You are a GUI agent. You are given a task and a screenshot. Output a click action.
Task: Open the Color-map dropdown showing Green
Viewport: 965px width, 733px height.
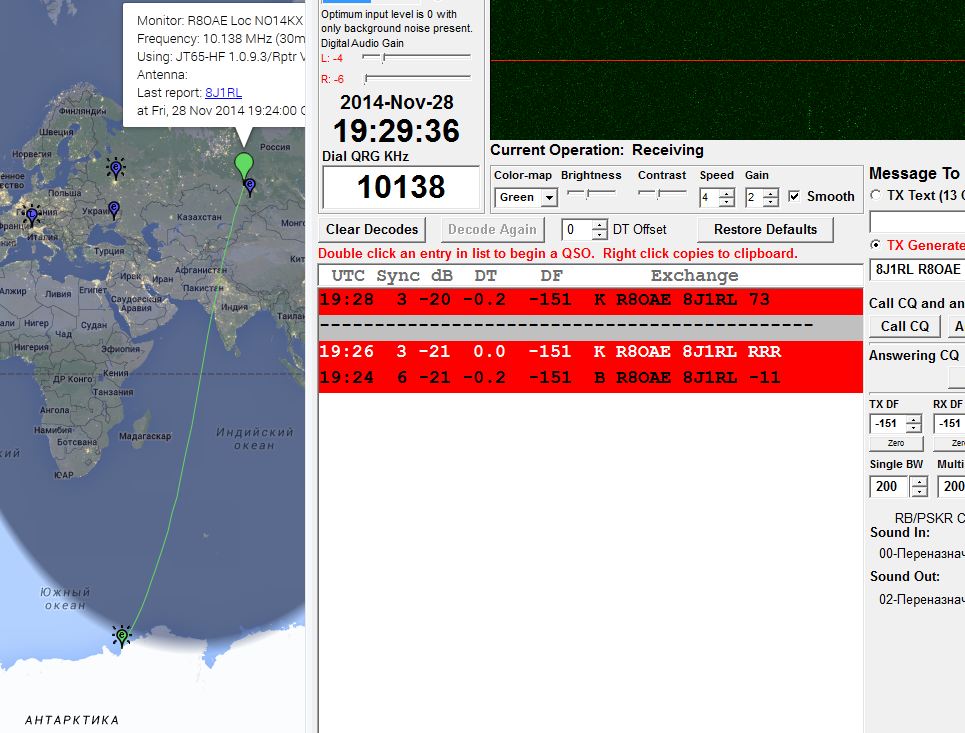point(548,198)
